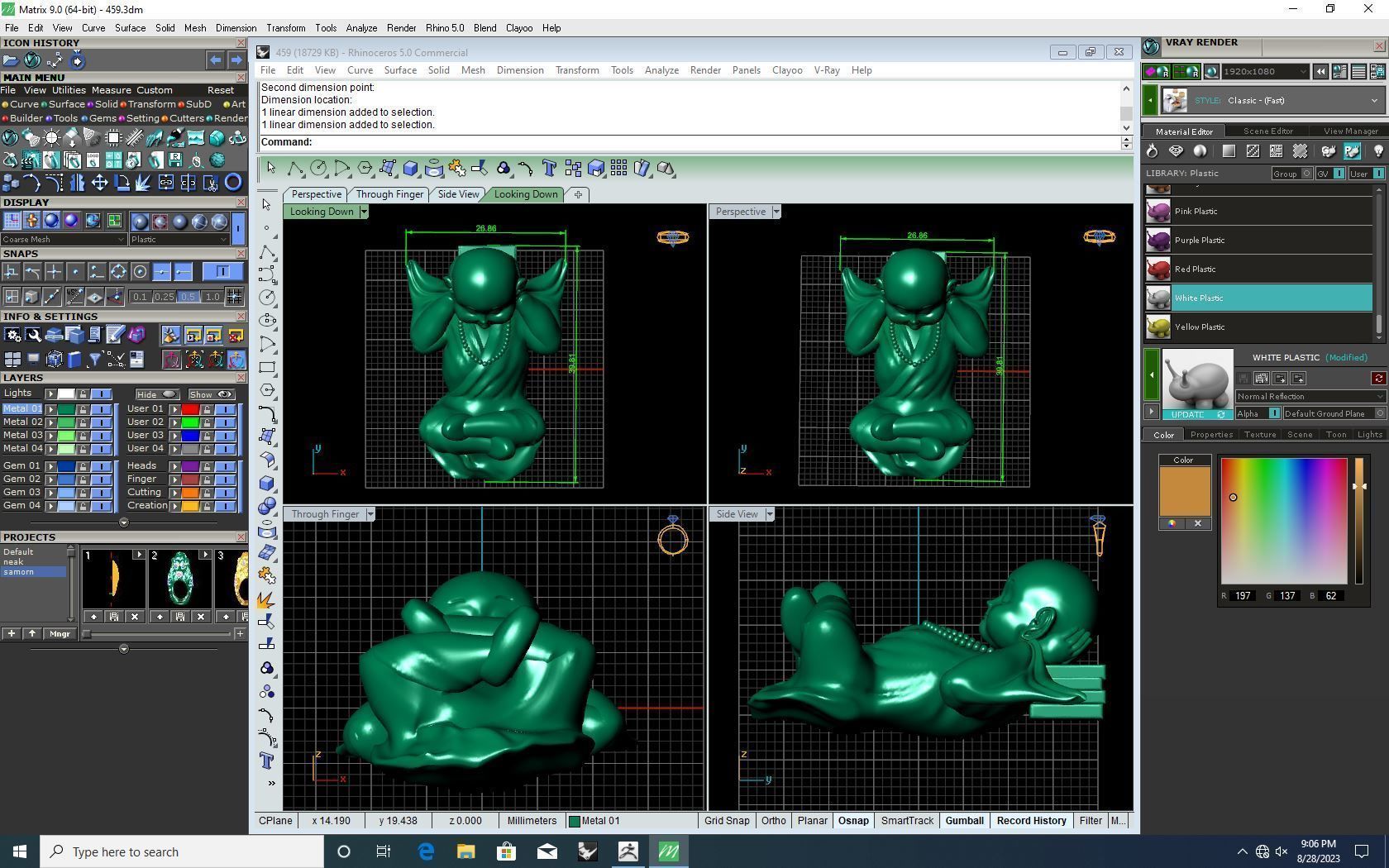Image resolution: width=1389 pixels, height=868 pixels.
Task: Click the red refresh icon beside White Plastic
Action: coord(1378,379)
